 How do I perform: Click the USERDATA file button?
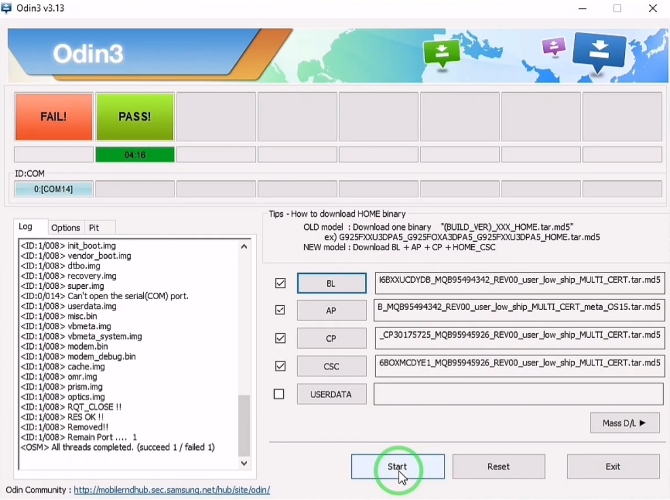[332, 394]
